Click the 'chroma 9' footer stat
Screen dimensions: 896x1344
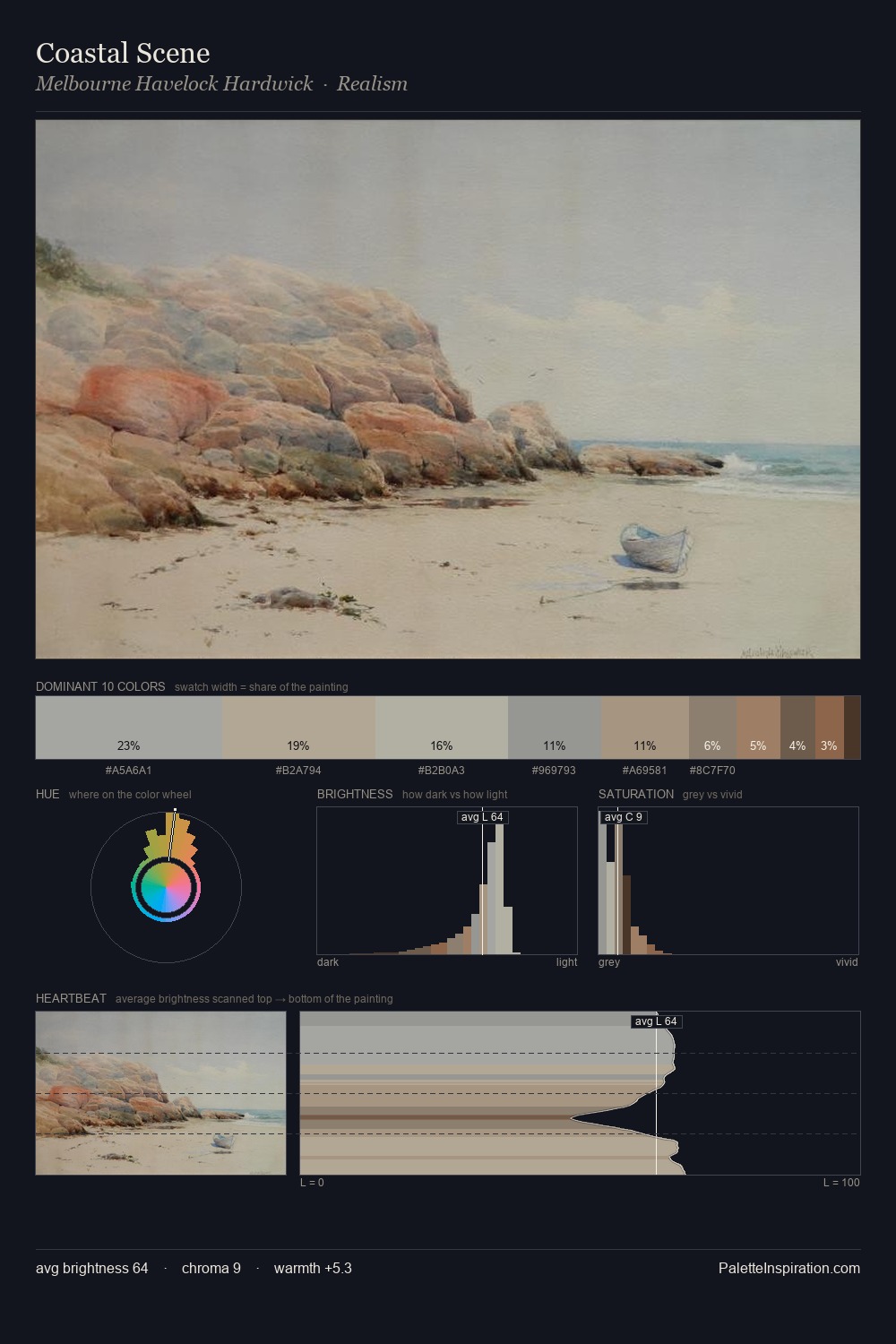click(211, 1268)
